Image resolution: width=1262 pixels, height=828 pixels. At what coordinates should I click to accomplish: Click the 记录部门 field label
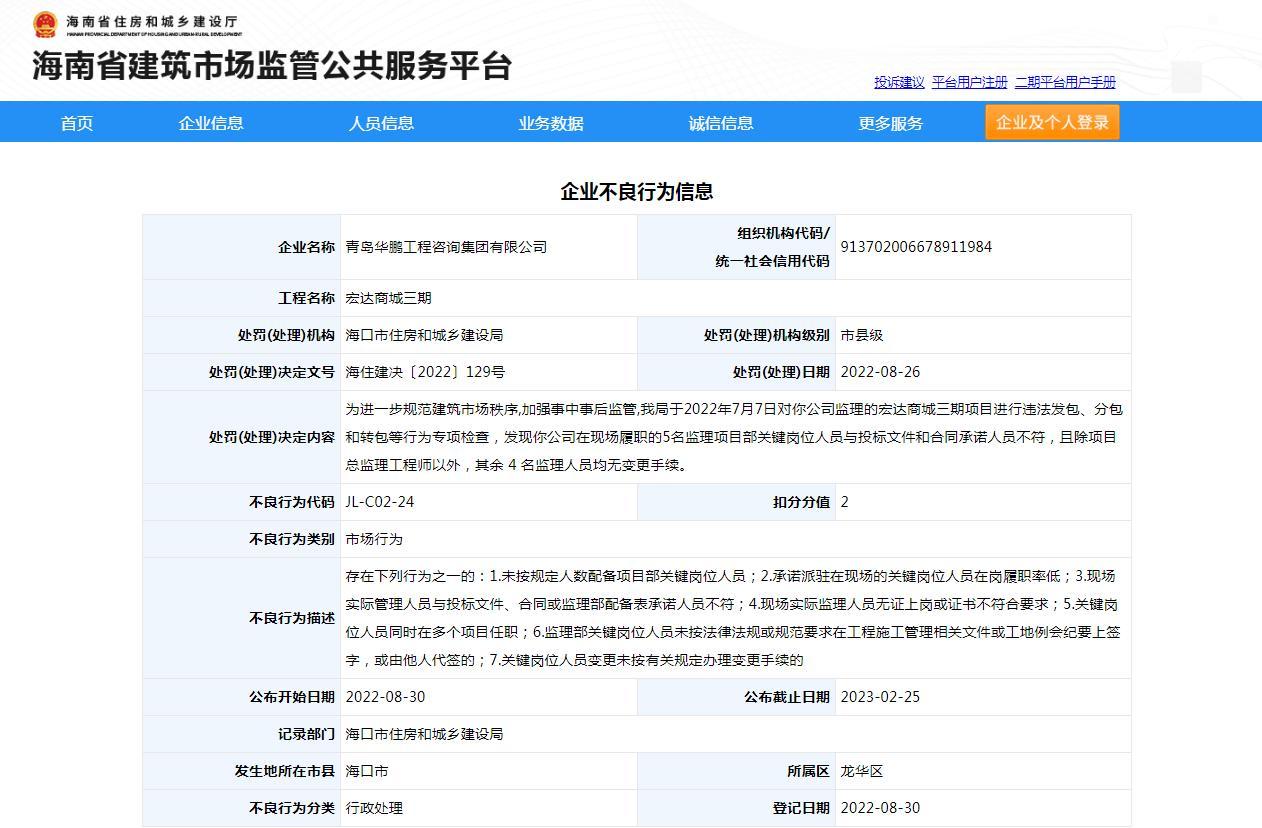pyautogui.click(x=306, y=734)
